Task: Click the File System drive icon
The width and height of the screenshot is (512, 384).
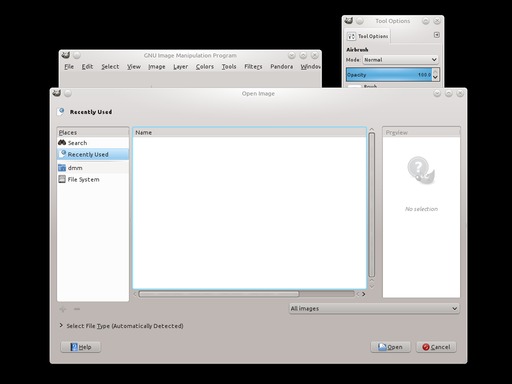Action: [x=62, y=179]
